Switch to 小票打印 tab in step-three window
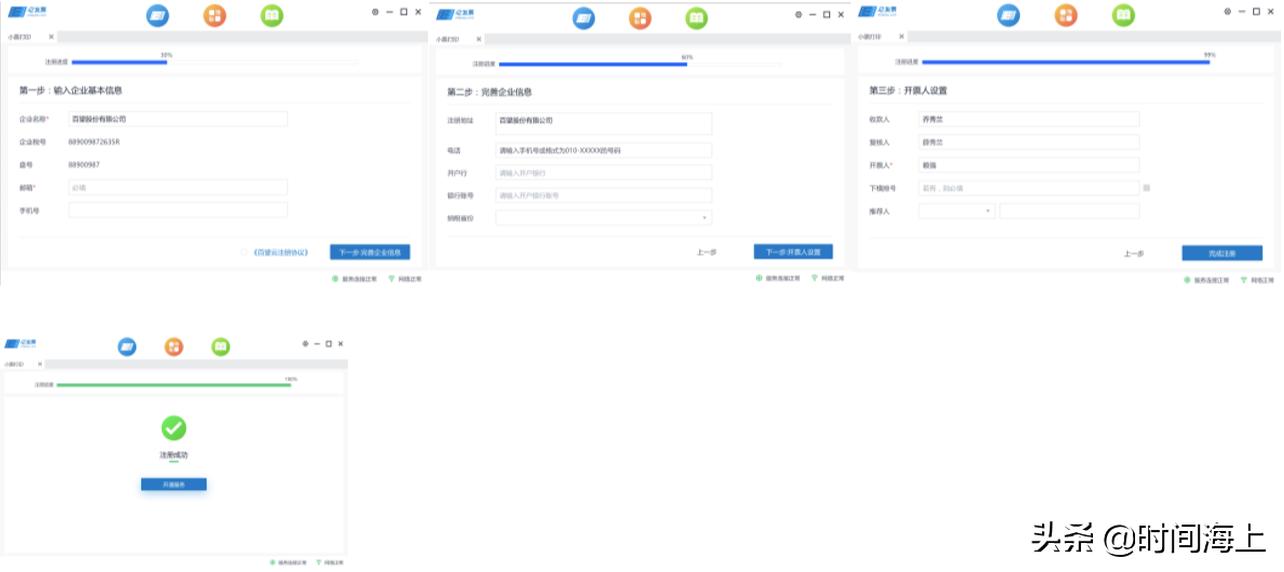 871,36
